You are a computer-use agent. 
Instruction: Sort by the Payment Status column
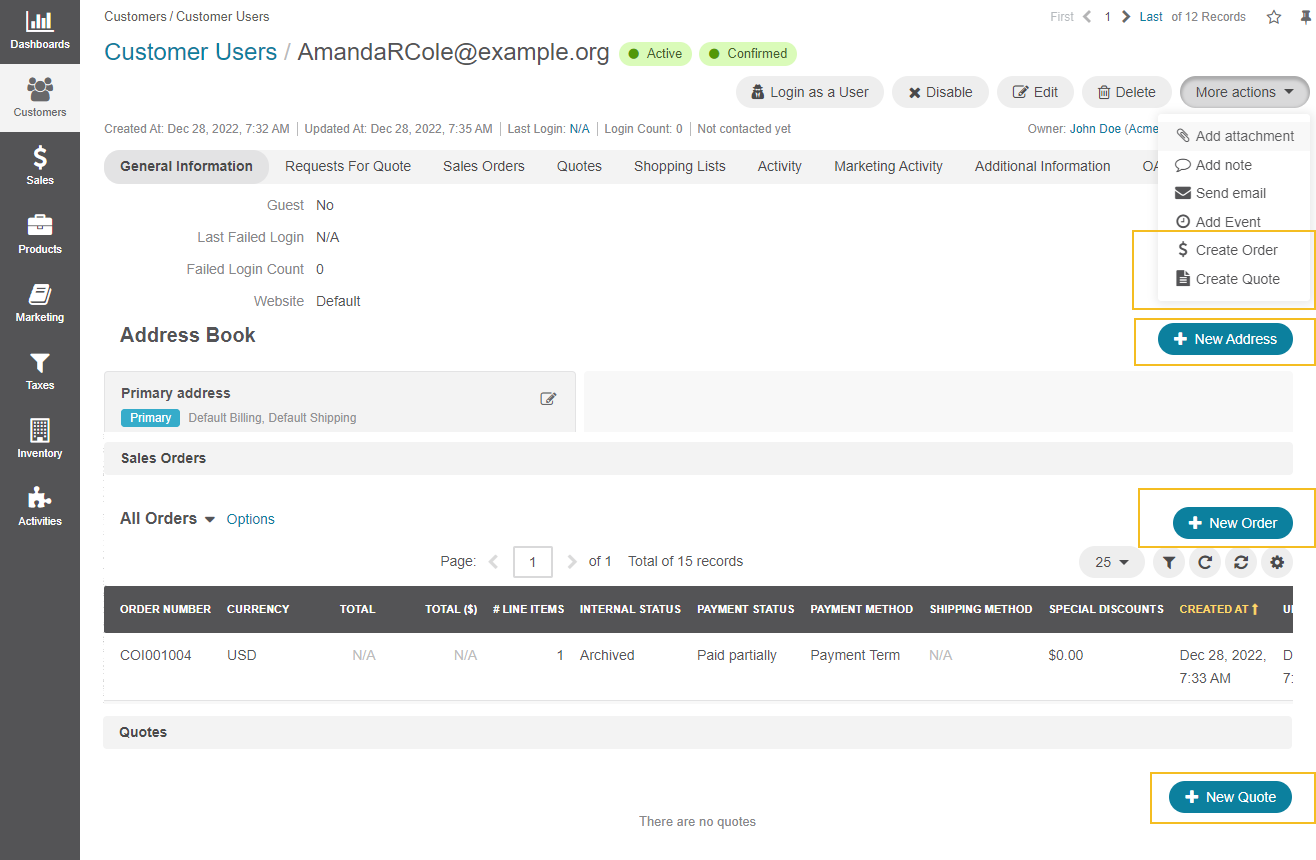(x=746, y=609)
